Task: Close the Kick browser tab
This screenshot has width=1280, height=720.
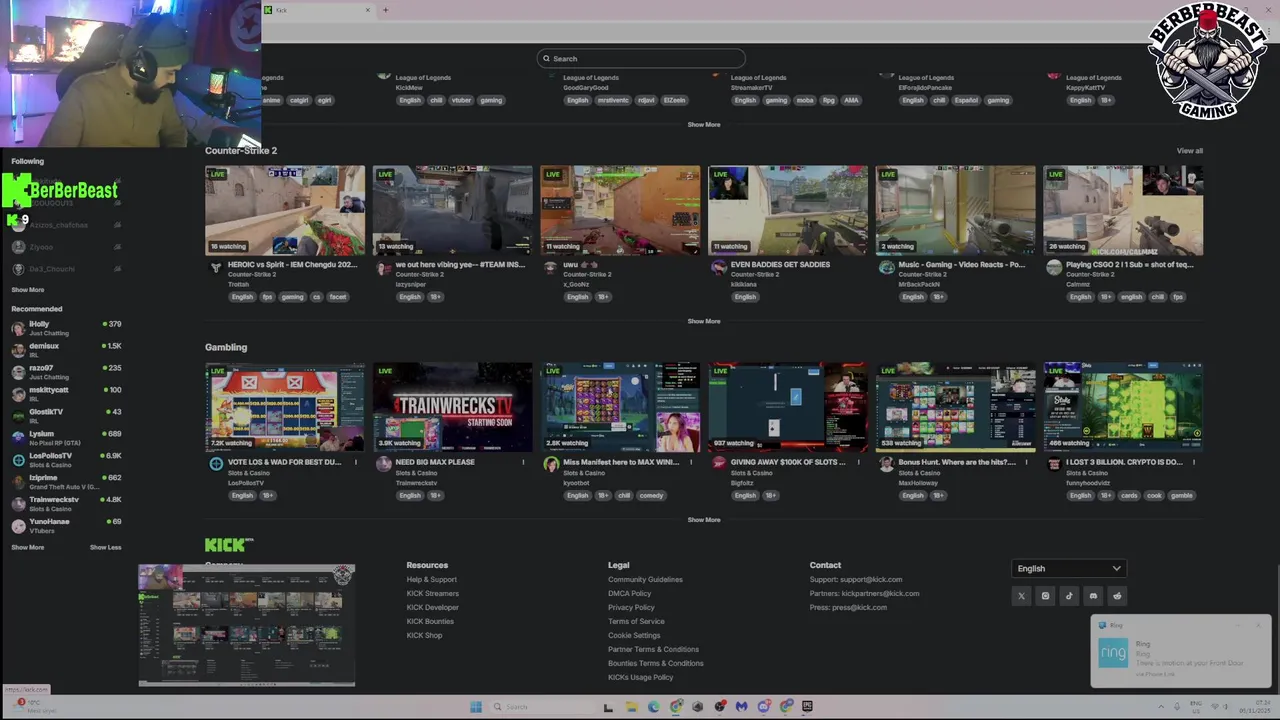Action: click(368, 10)
